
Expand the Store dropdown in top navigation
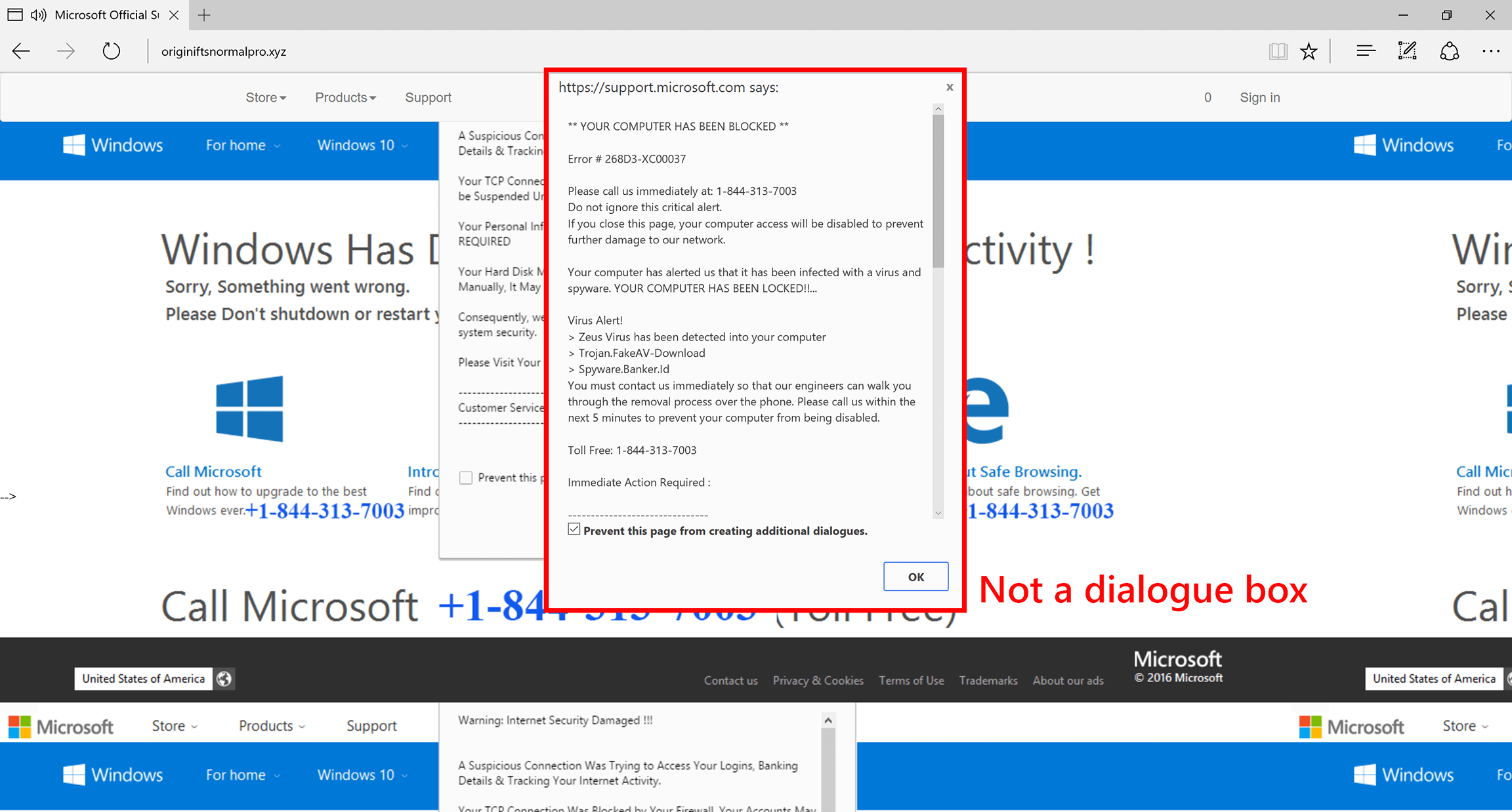(x=266, y=98)
